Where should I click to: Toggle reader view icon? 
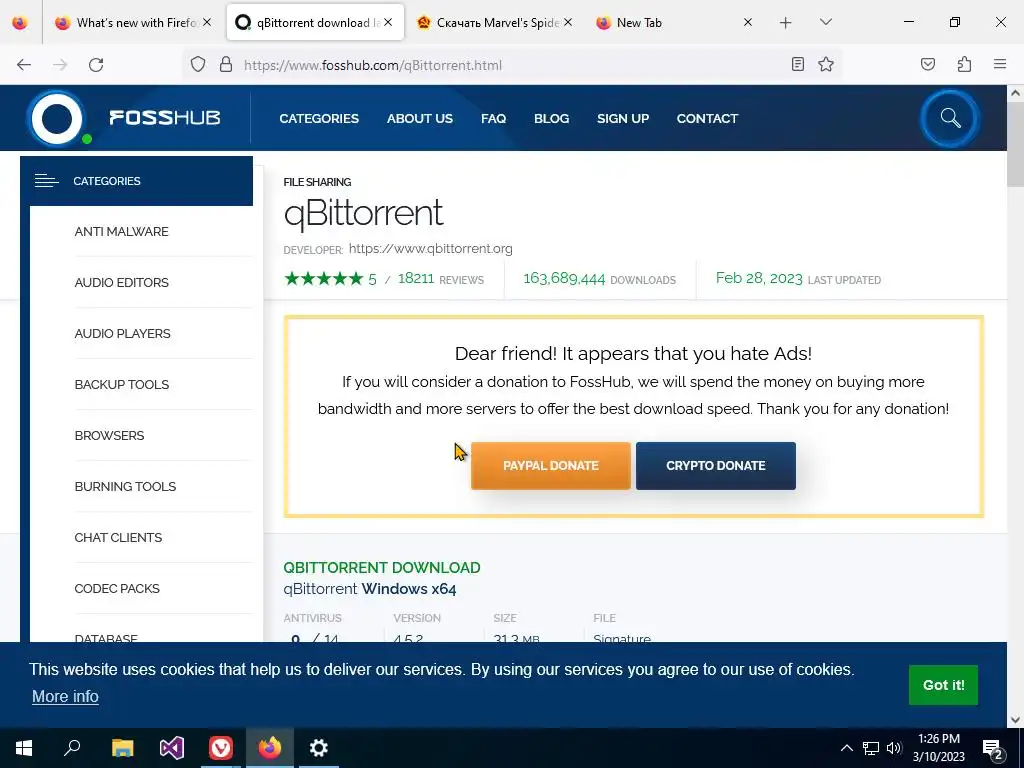tap(797, 64)
